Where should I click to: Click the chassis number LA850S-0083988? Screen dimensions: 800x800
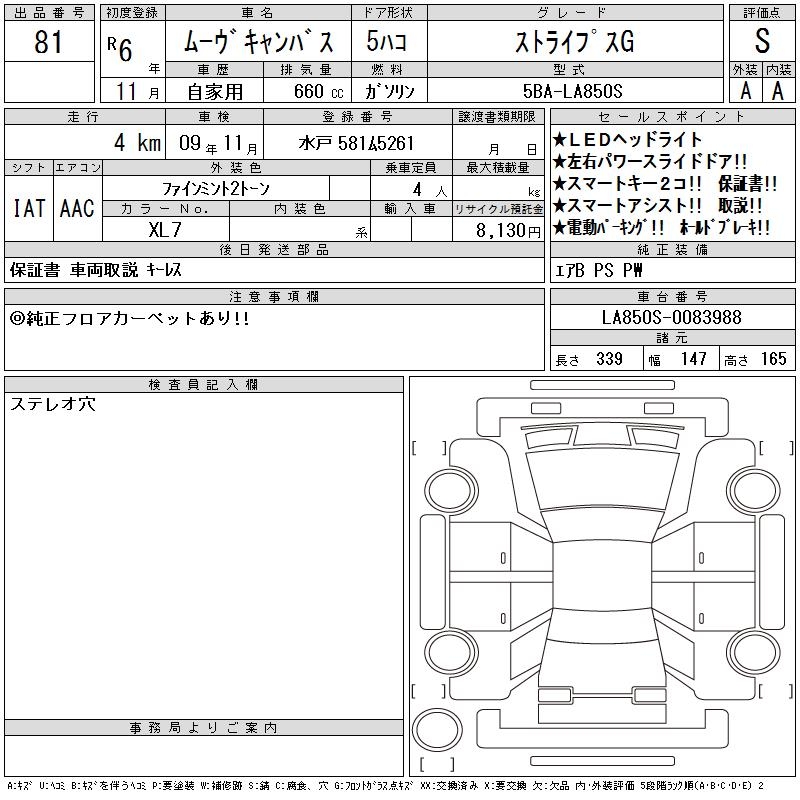672,317
